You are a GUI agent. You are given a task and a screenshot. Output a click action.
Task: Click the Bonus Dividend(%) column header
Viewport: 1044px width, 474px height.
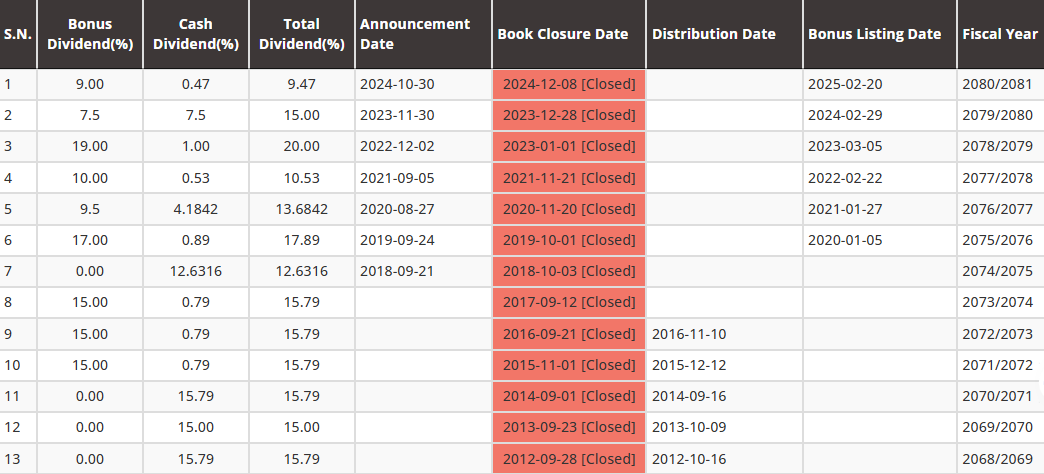tap(90, 34)
